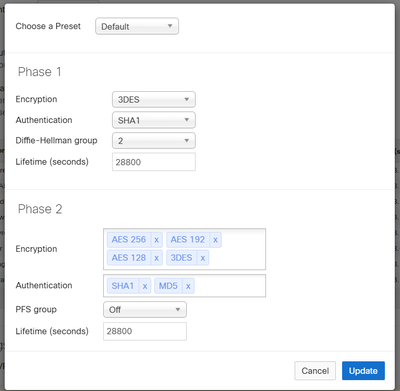Click the Diffie-Hellman group label
The image size is (400, 391).
point(56,141)
